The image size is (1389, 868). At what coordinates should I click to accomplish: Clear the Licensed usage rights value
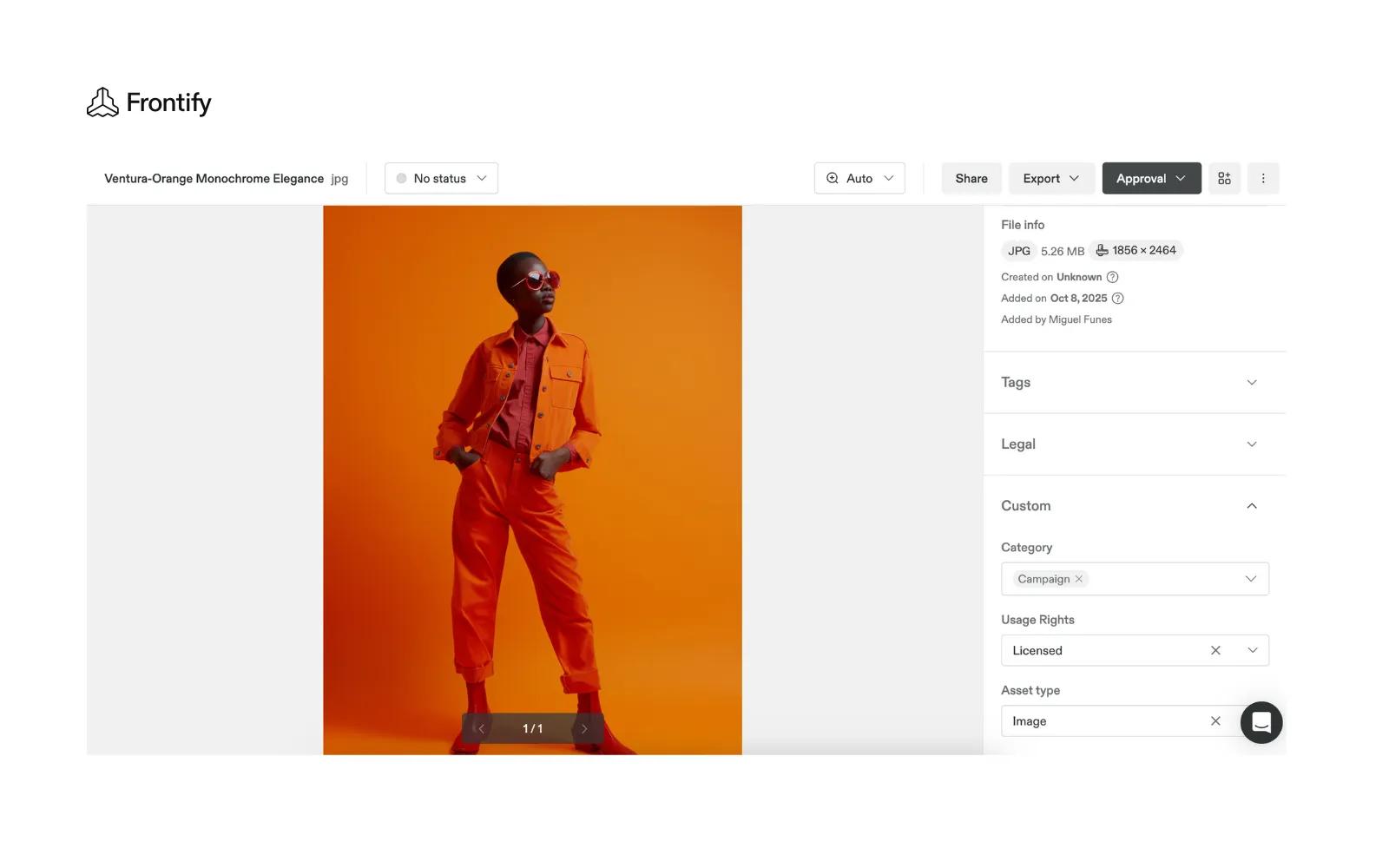point(1215,650)
